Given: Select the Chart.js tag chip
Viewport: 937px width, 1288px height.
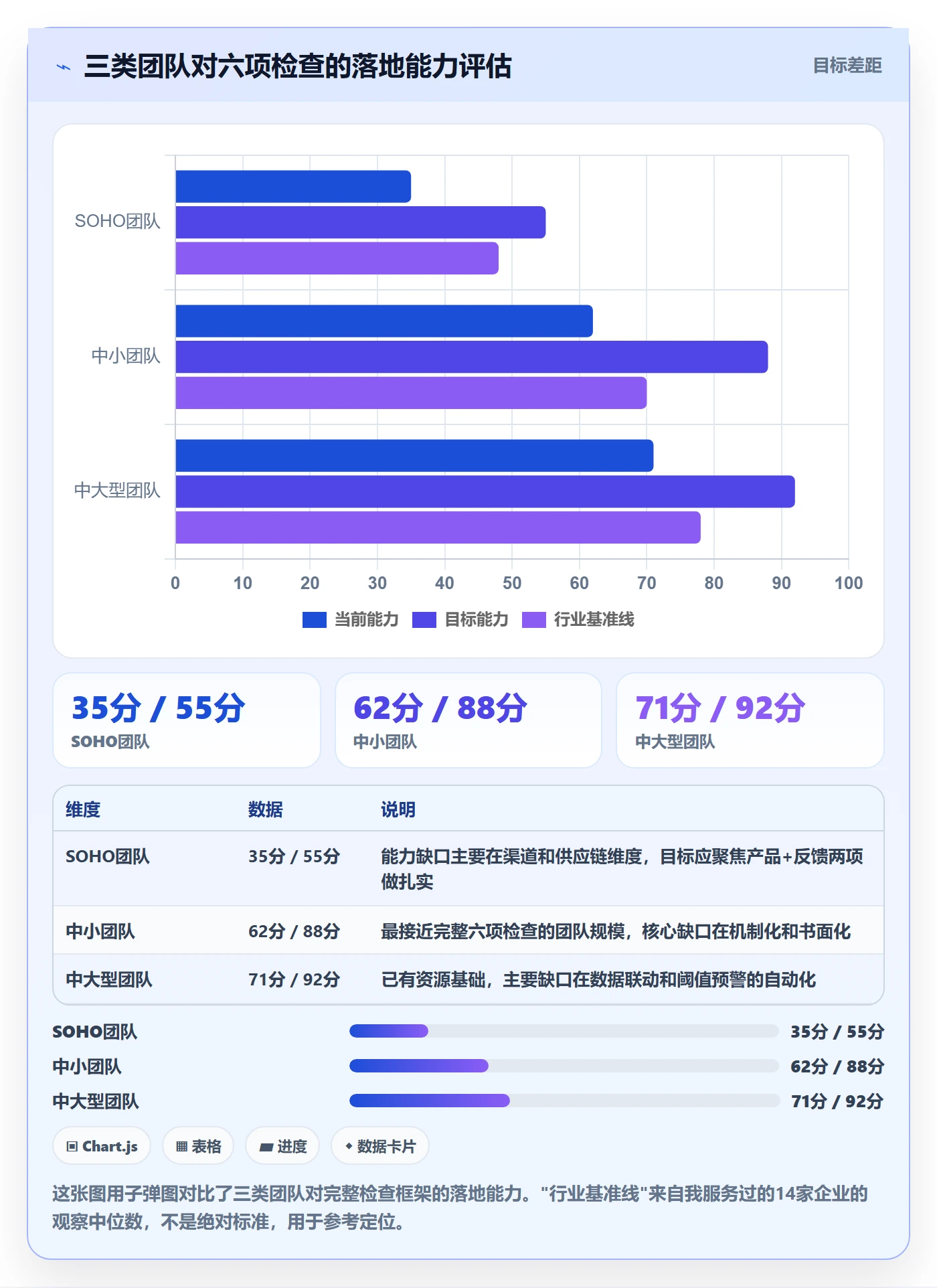Looking at the screenshot, I should (102, 1146).
